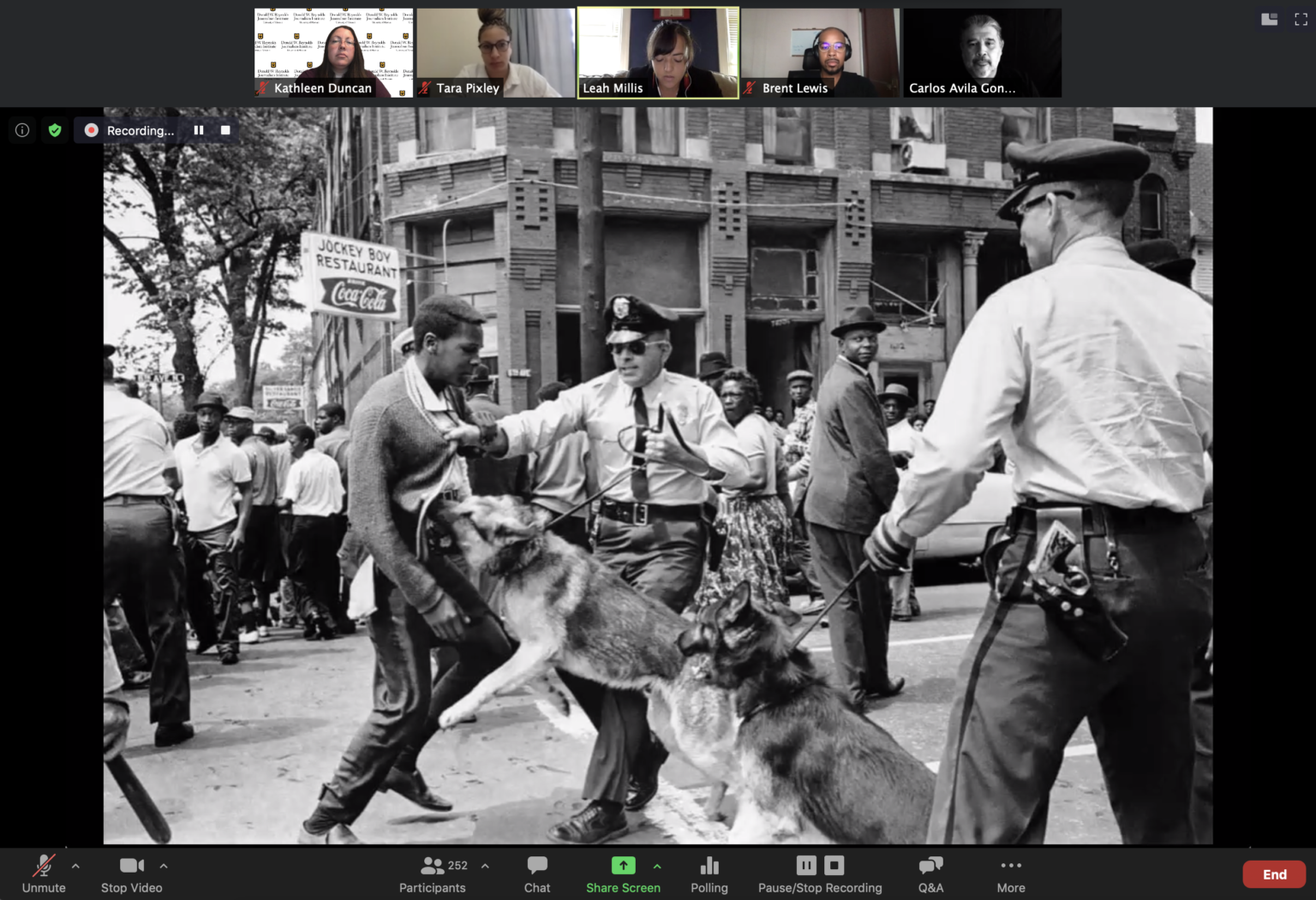
Task: Start sharing your screen
Action: tap(623, 865)
